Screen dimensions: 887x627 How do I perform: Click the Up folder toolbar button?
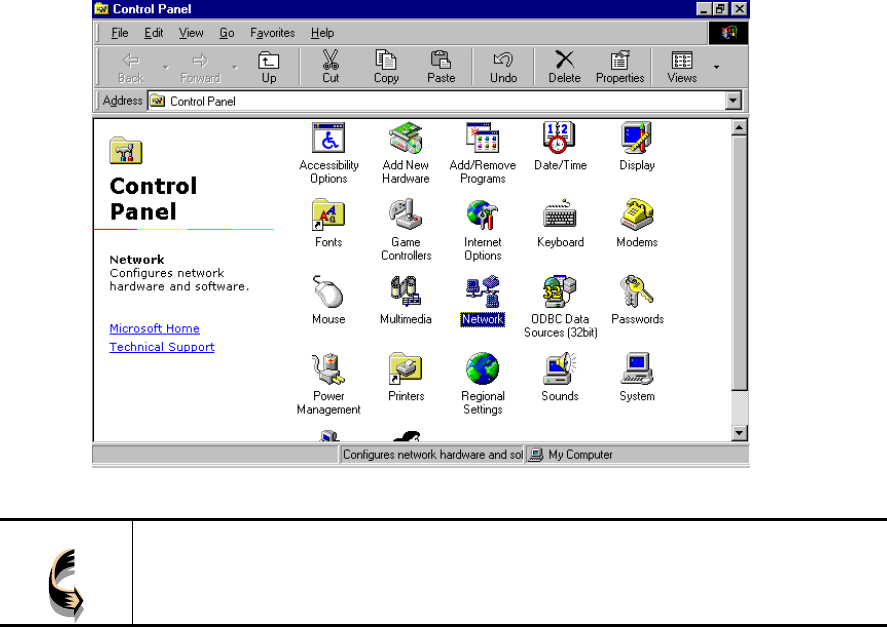(x=269, y=67)
